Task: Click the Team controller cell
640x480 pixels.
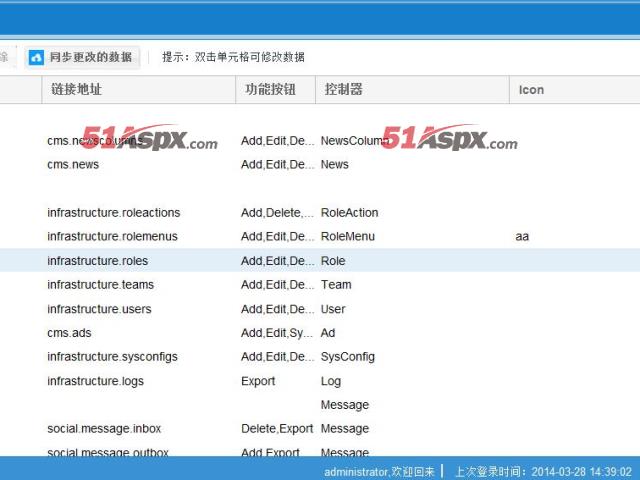Action: tap(336, 284)
